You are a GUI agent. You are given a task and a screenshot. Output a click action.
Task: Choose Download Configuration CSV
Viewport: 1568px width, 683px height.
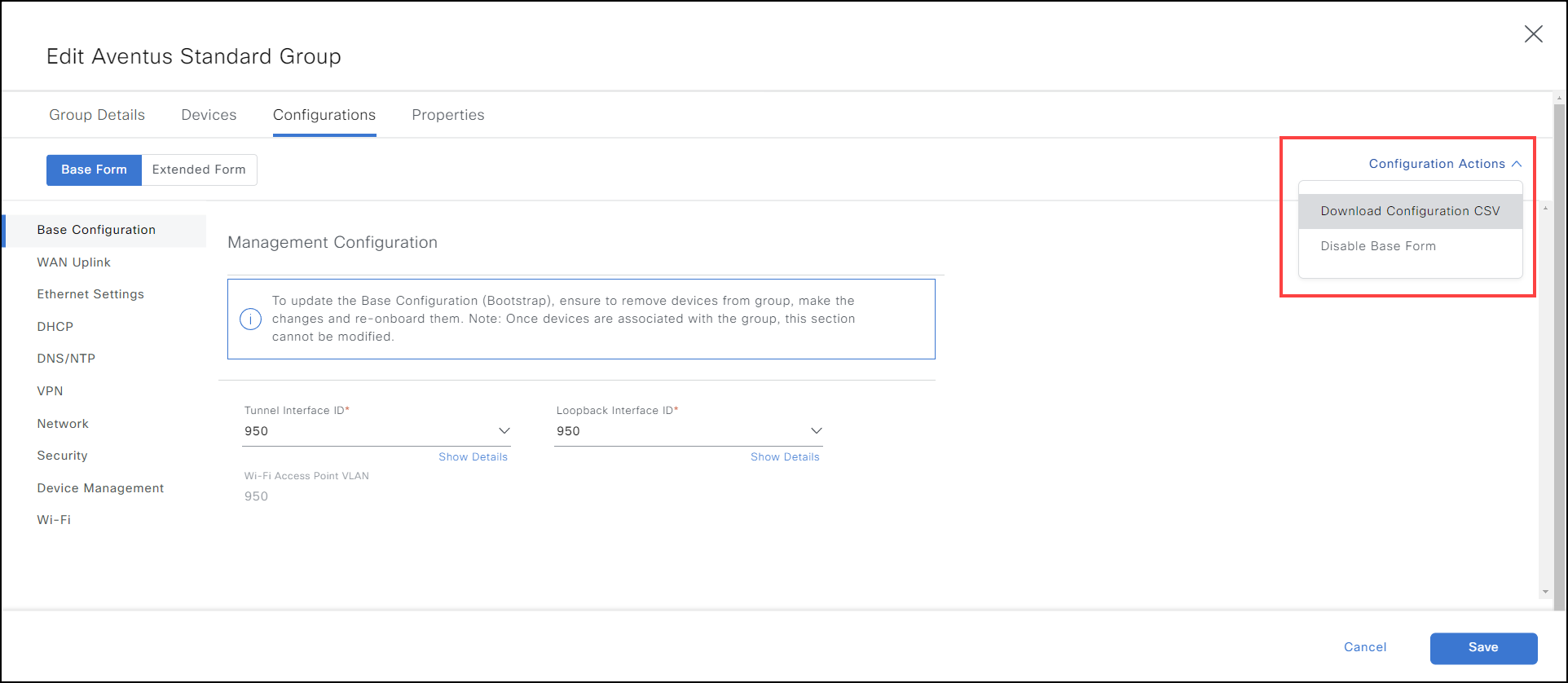click(1410, 211)
